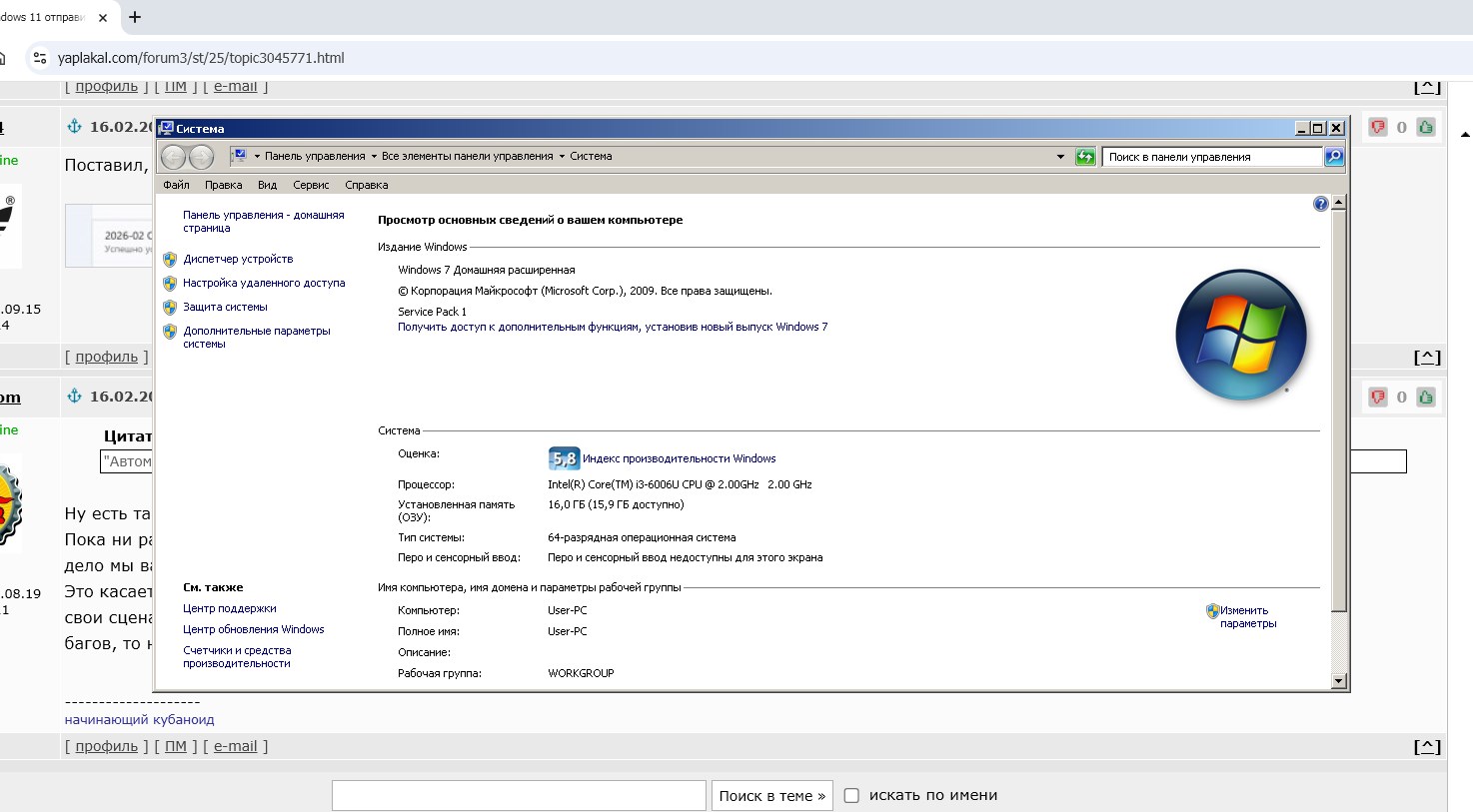
Task: Open ПМ link below 'начинающий кубаноид' signature
Action: [176, 746]
